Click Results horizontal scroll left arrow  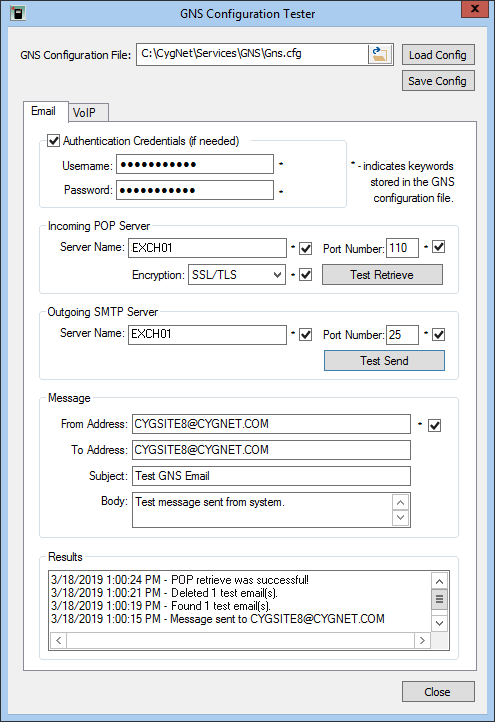tap(58, 640)
